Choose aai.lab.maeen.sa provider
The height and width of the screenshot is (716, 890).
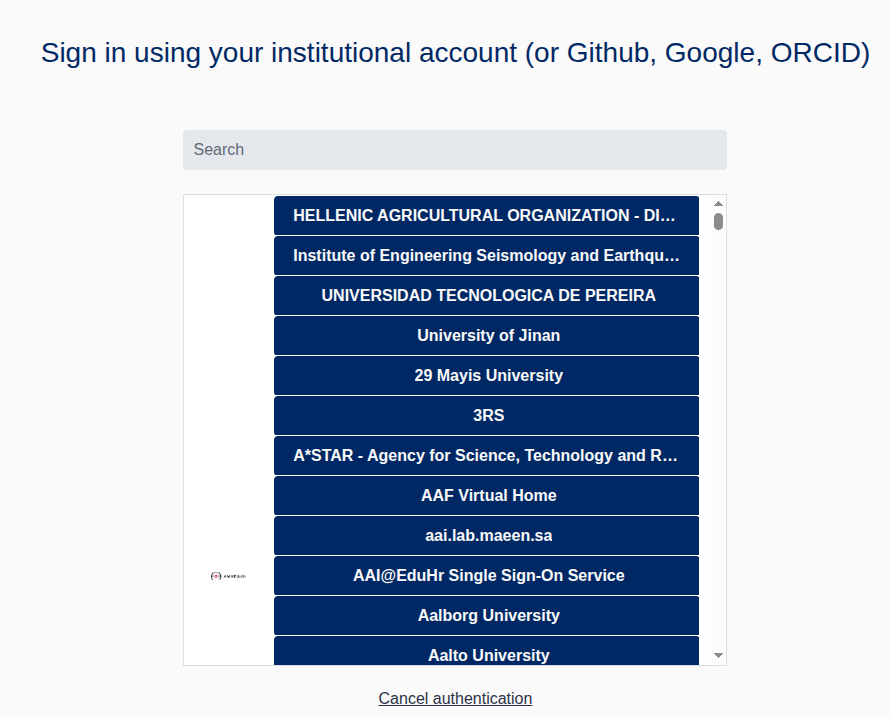(x=486, y=536)
